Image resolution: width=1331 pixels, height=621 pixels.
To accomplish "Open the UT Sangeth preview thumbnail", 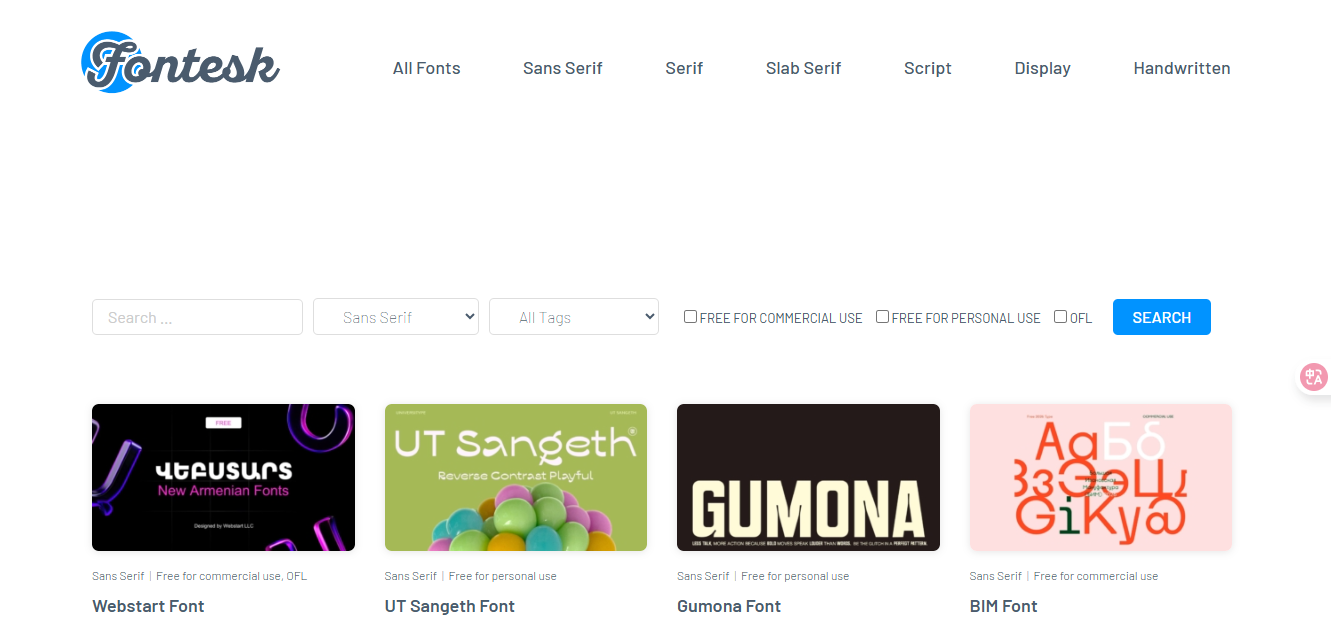I will click(x=516, y=477).
